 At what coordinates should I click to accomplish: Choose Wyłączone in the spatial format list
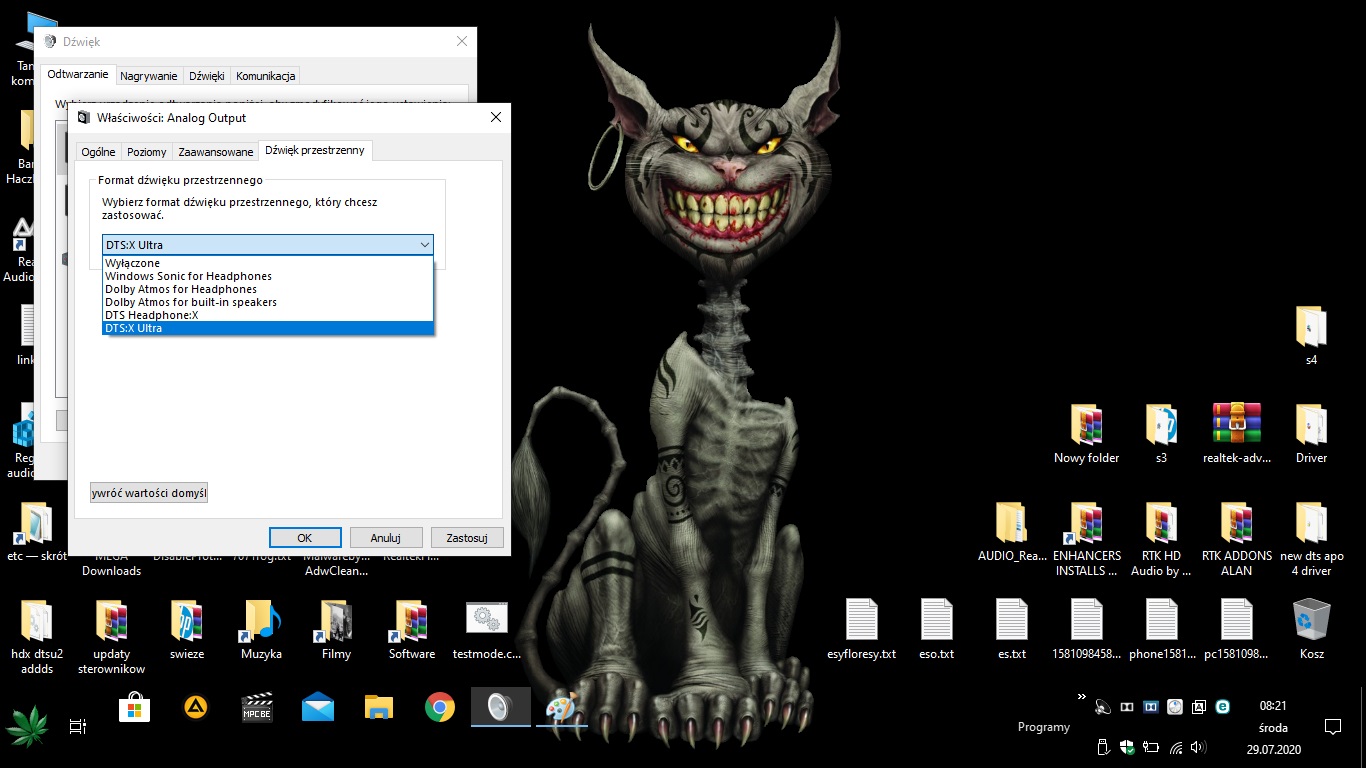pos(268,263)
